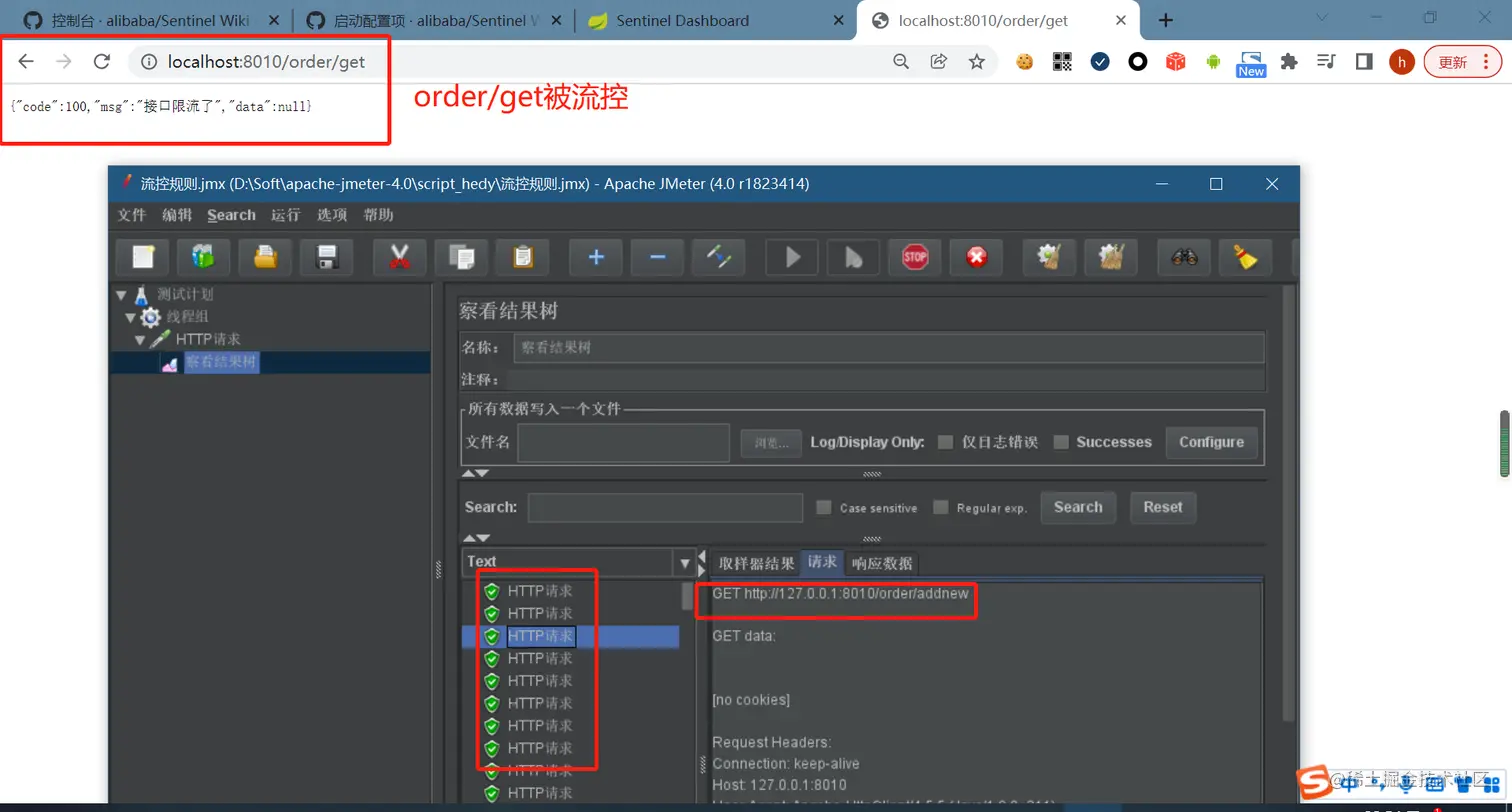Viewport: 1512px width, 812px height.
Task: Bookmark the page with the star icon
Action: (977, 62)
